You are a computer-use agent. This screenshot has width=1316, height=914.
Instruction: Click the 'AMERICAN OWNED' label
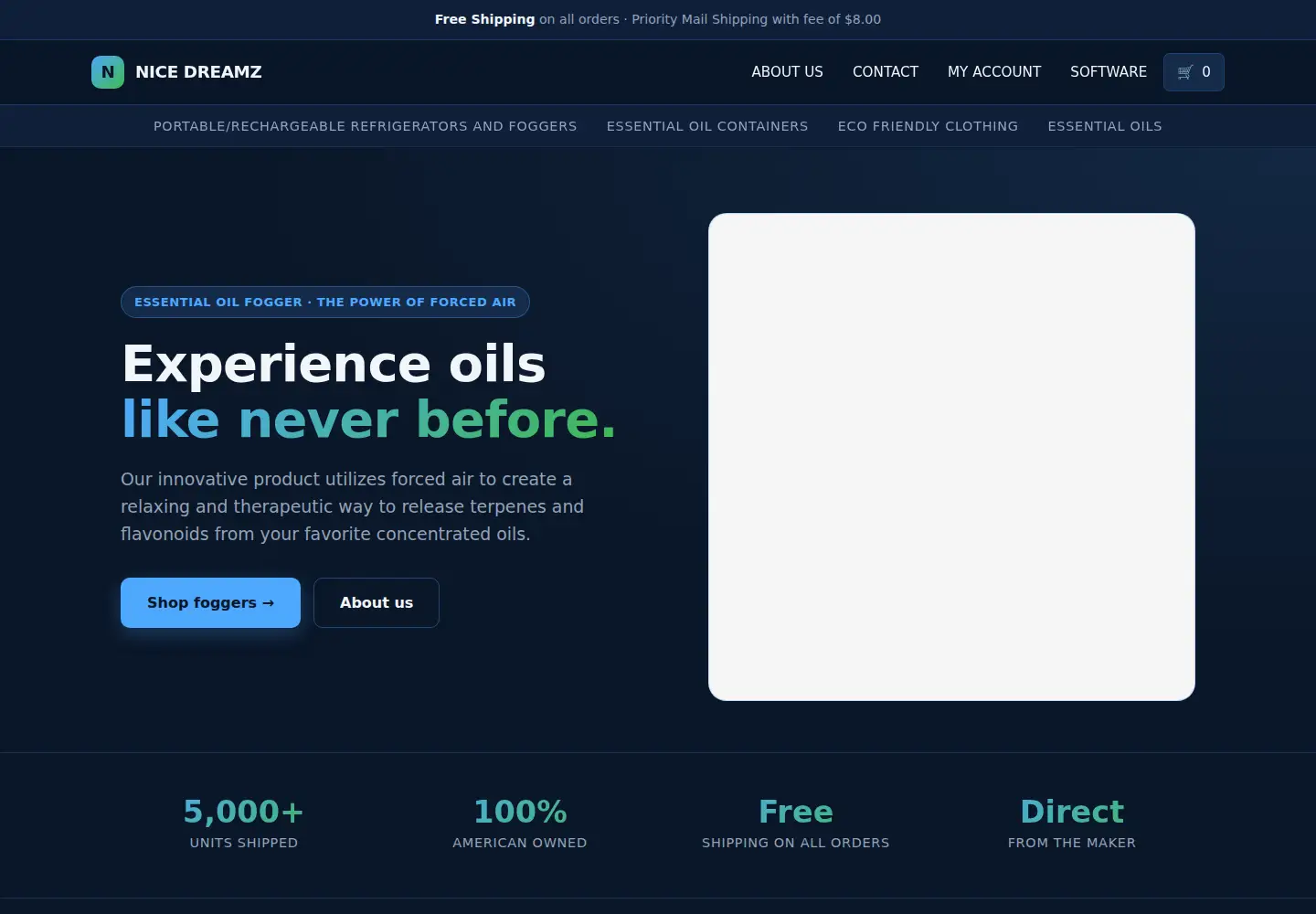(x=520, y=843)
